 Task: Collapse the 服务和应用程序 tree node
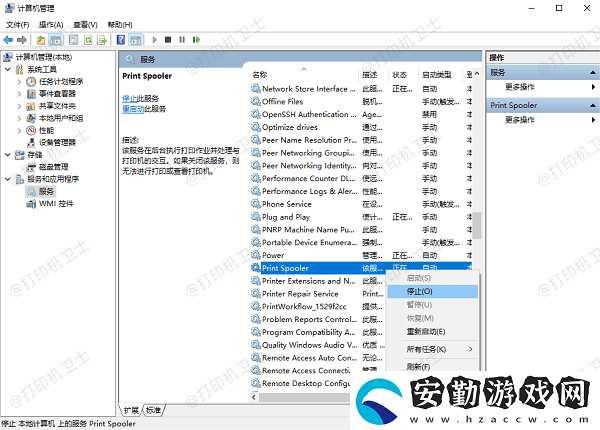pos(8,179)
